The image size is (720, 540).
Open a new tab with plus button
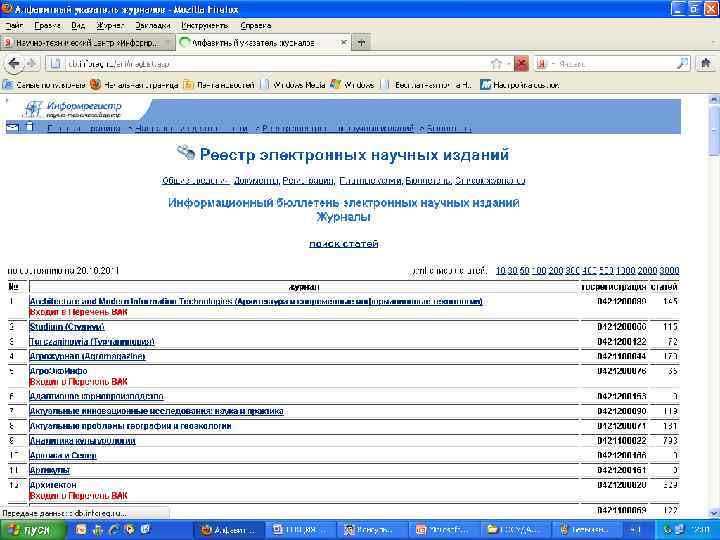361,43
